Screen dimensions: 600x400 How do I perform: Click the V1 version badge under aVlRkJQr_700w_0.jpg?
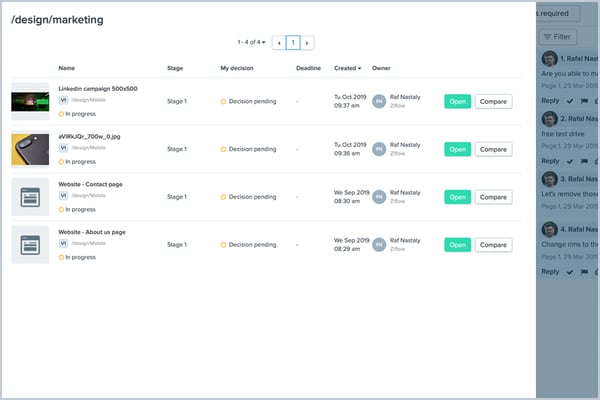[63, 148]
